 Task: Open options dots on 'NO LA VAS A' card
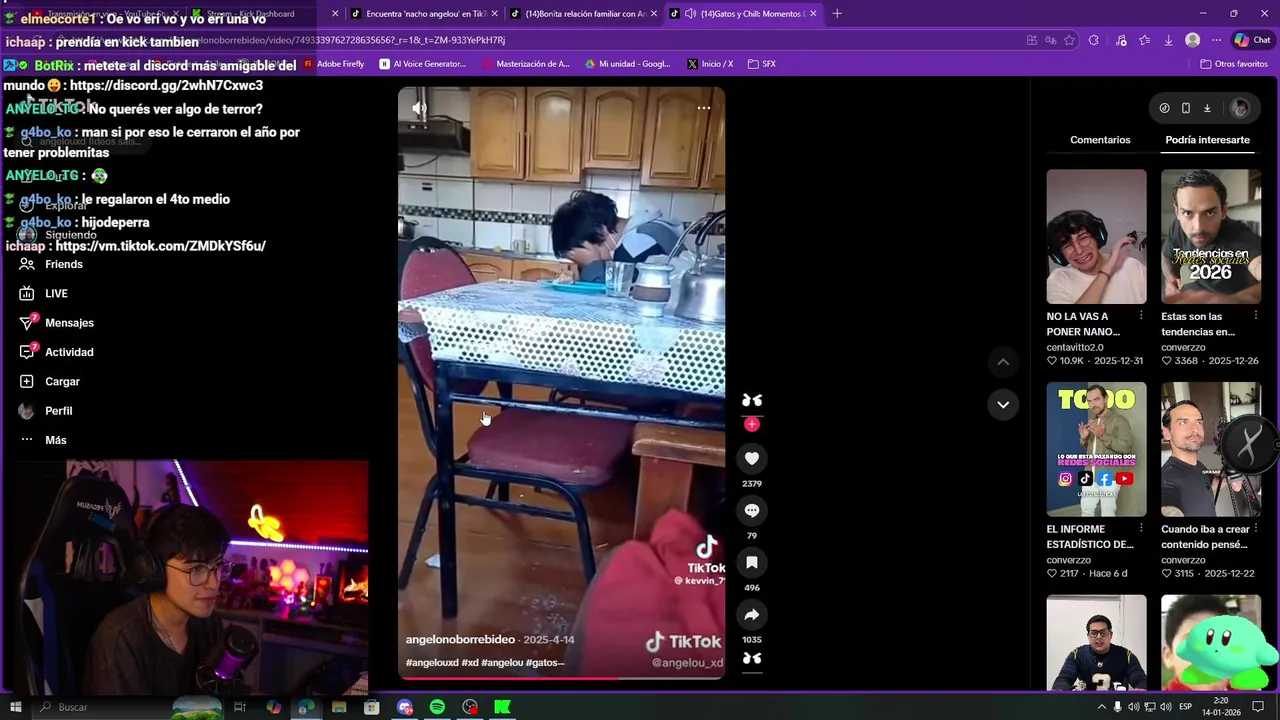(x=1141, y=316)
